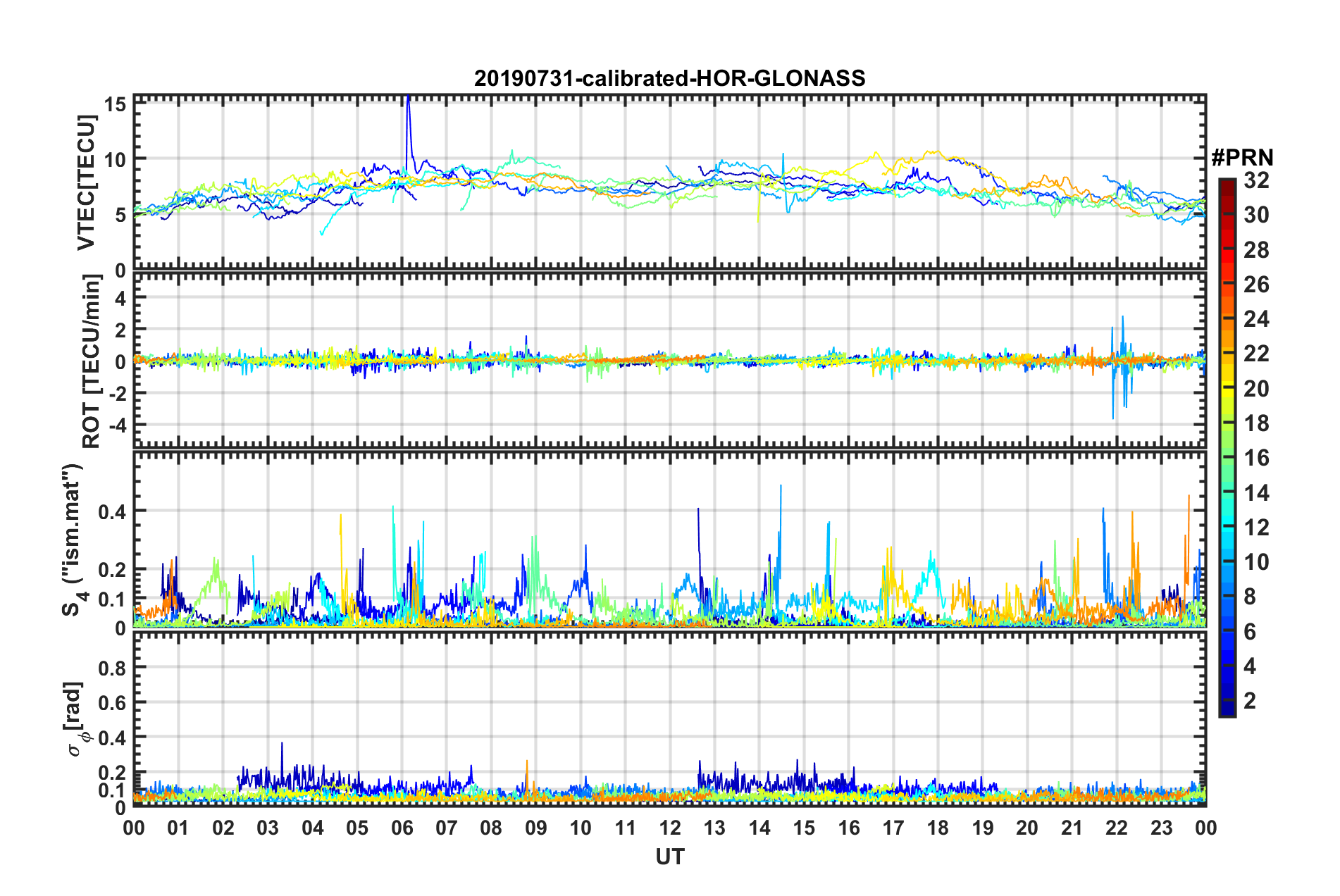The height and width of the screenshot is (896, 1340).
Task: Click the colorbar label 10
Action: pyautogui.click(x=1256, y=561)
